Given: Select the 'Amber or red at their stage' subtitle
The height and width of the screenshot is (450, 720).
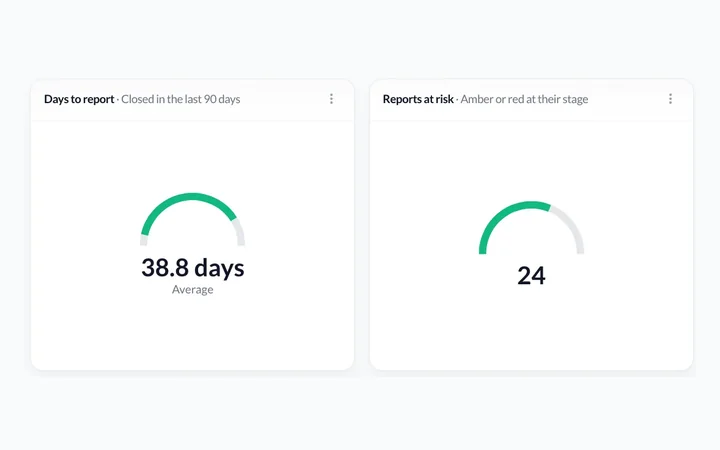Looking at the screenshot, I should coord(524,99).
